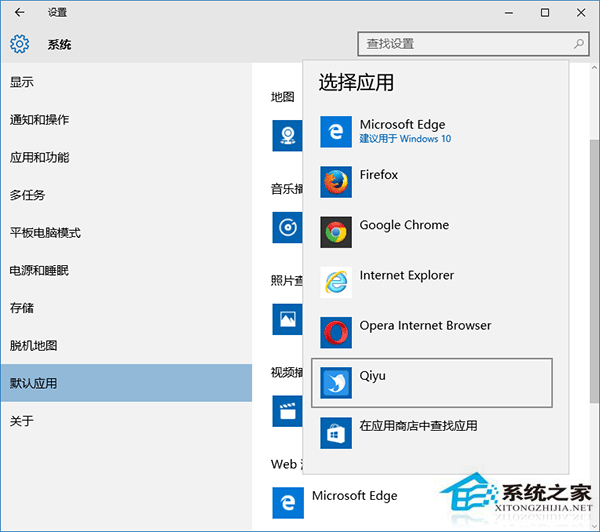Minimize the settings window
The height and width of the screenshot is (532, 600).
[509, 13]
